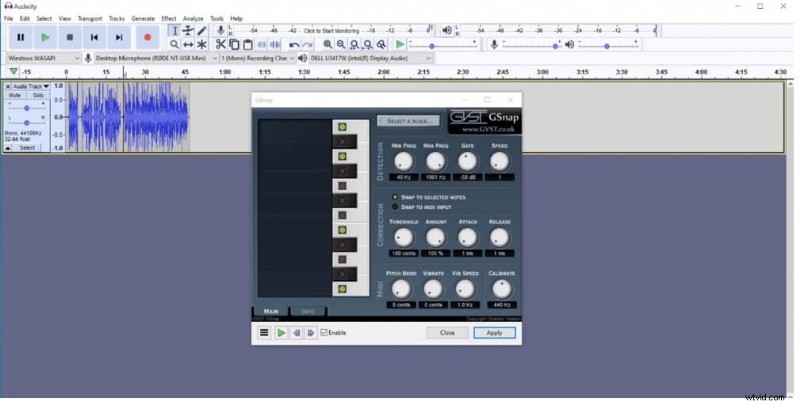The image size is (800, 405).
Task: Click the Stop transport button
Action: [x=70, y=37]
